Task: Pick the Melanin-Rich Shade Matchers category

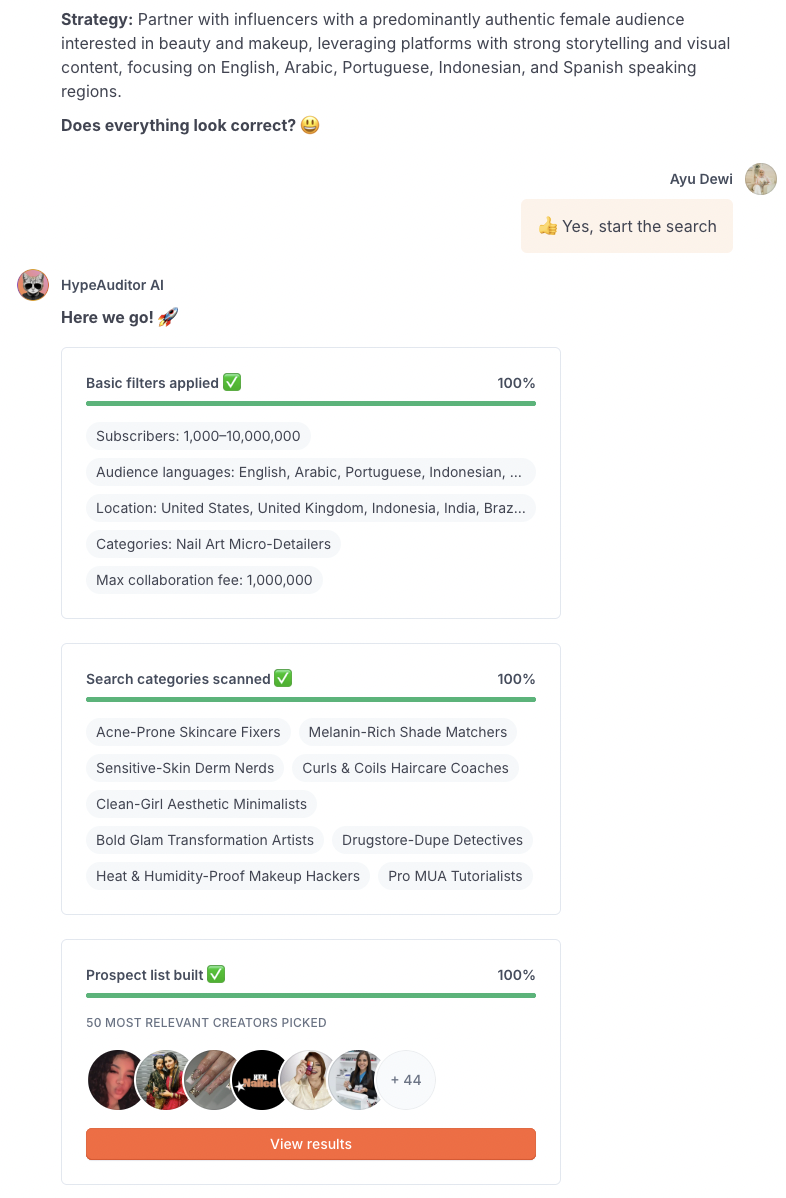Action: tap(407, 732)
